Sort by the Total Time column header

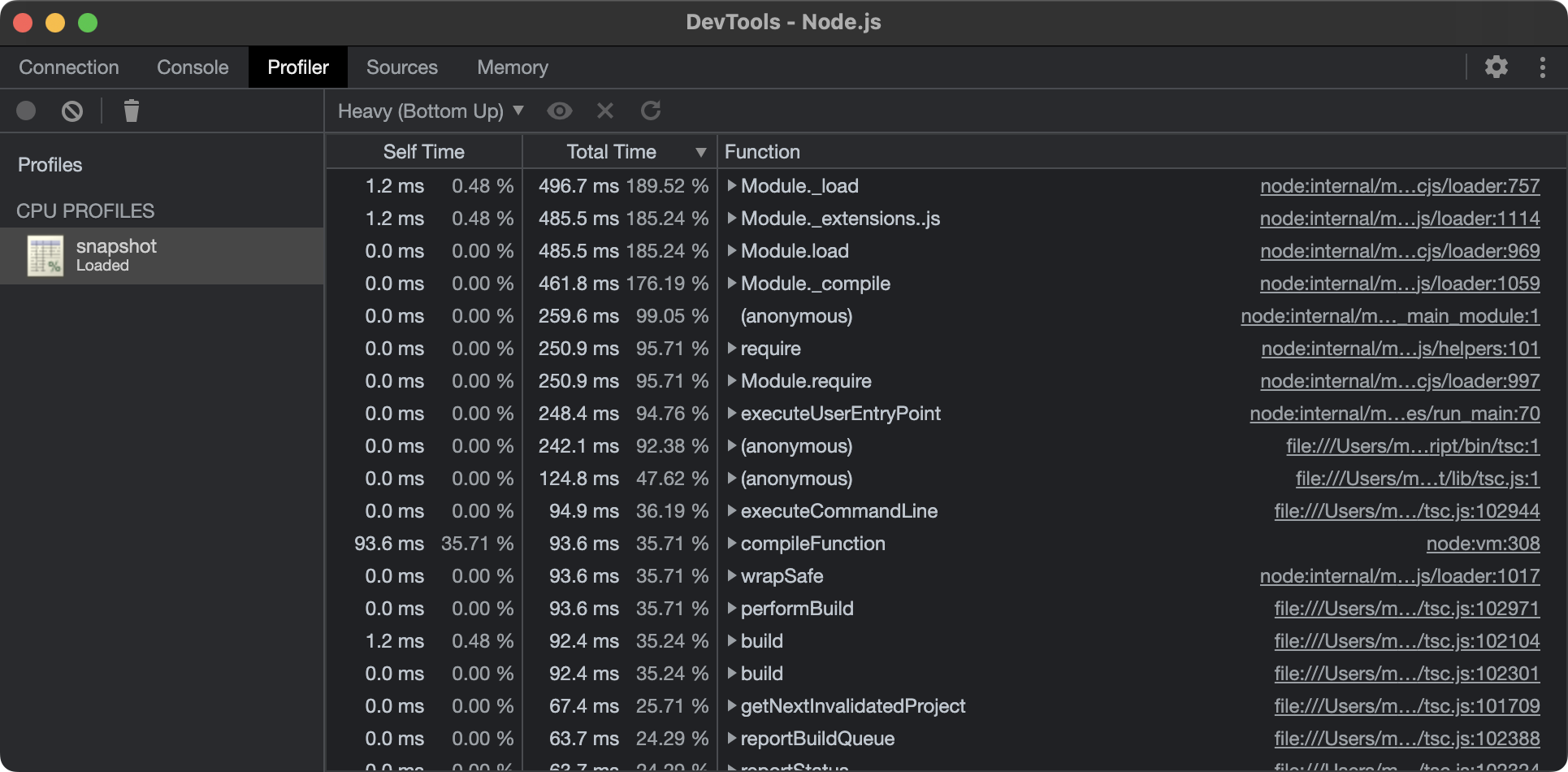click(x=611, y=152)
